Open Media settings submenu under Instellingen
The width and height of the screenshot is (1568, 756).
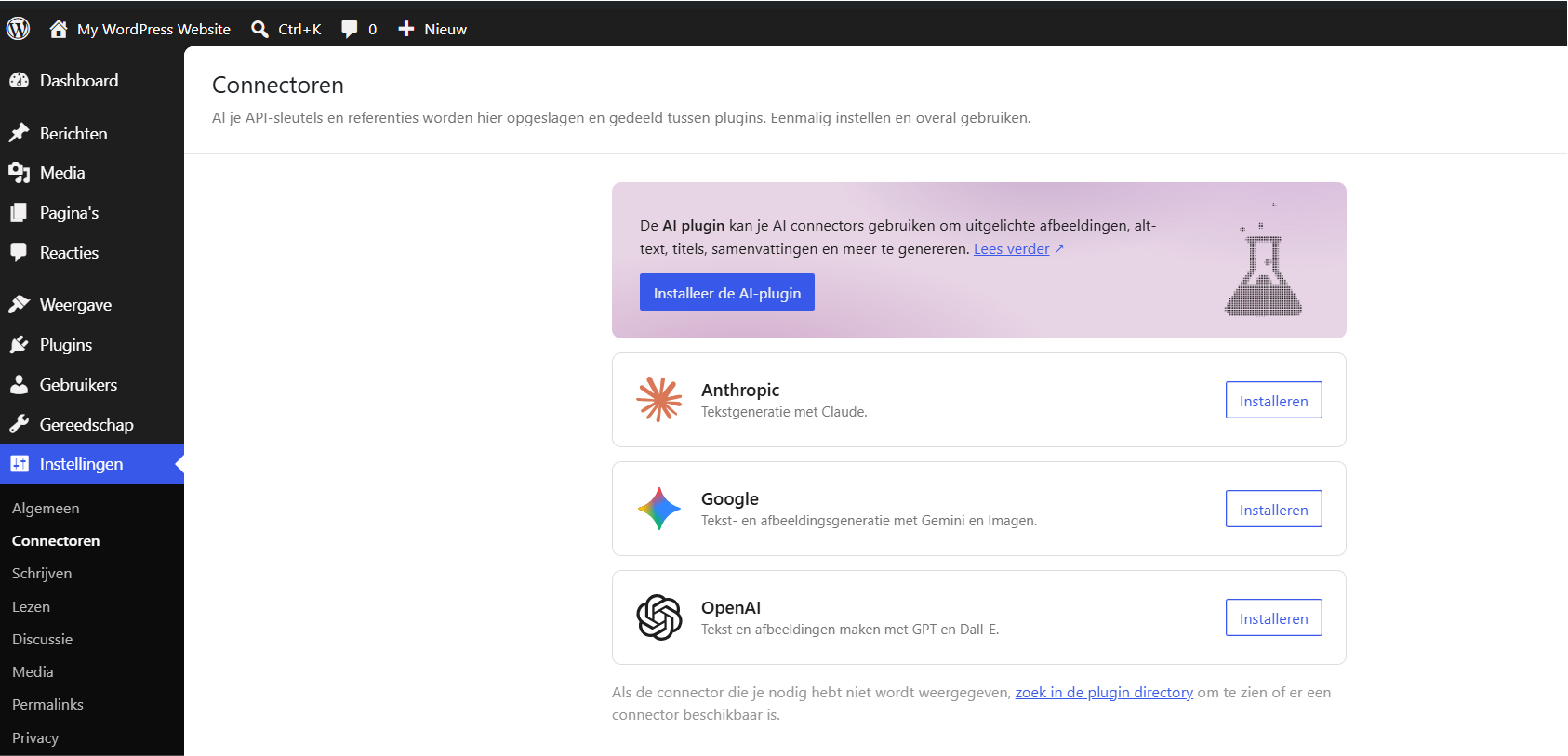tap(33, 671)
